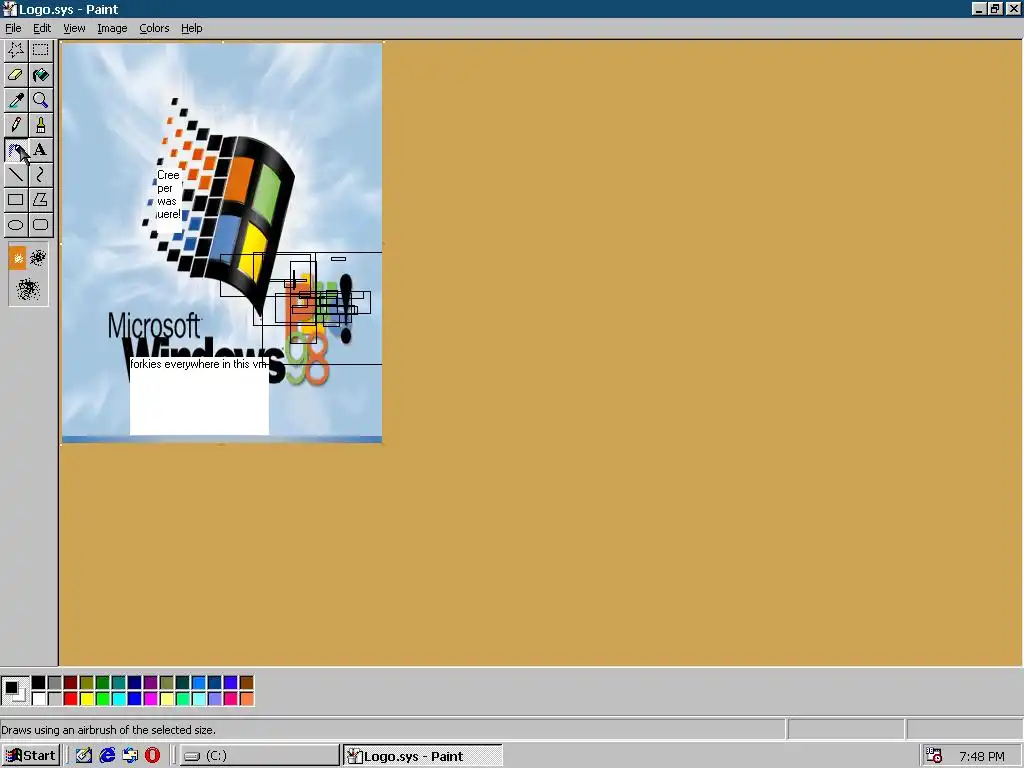1024x768 pixels.
Task: Pick the bright cyan swatch
Action: pyautogui.click(x=119, y=699)
